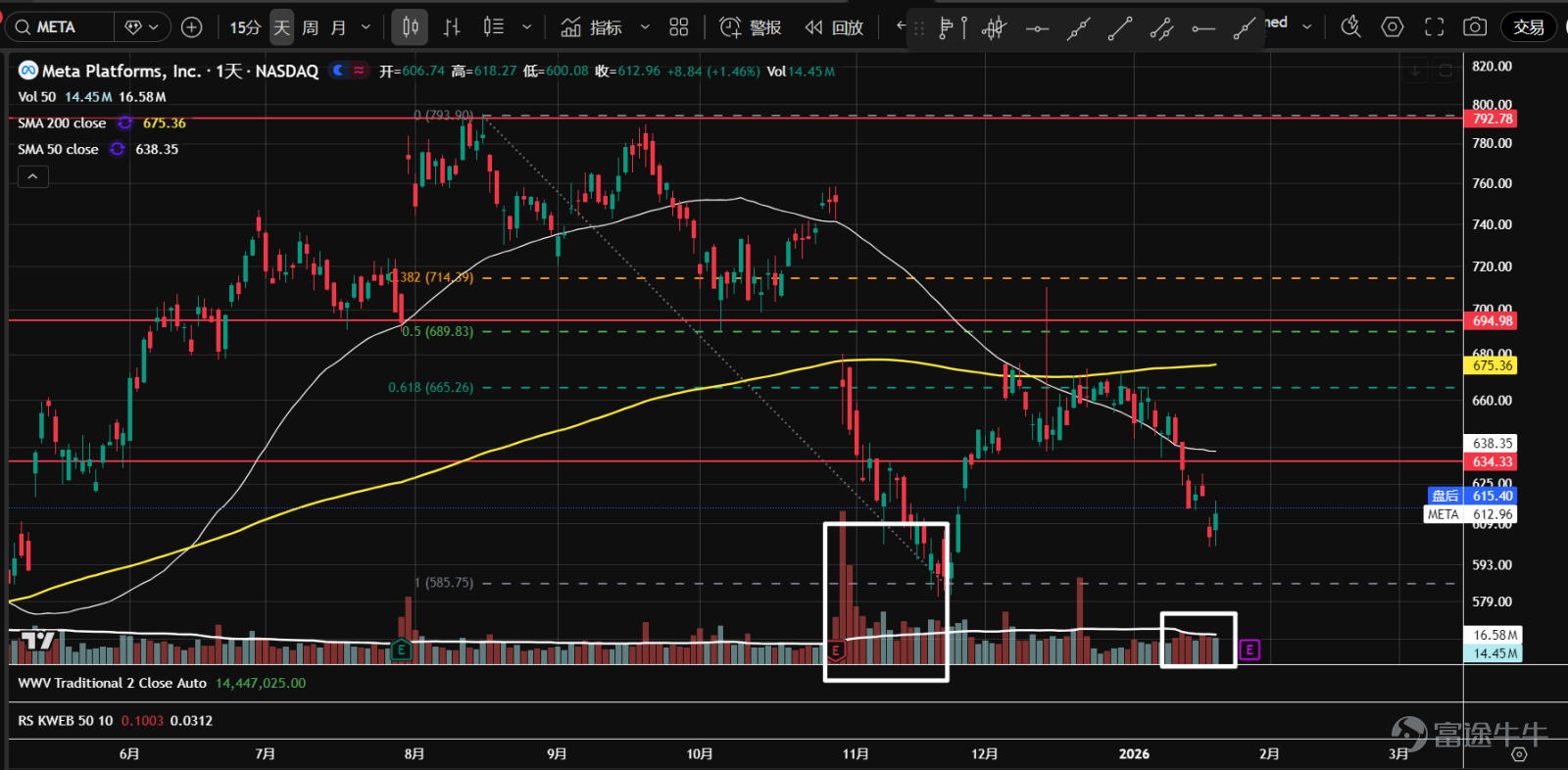
Task: Click the 792.78 horizontal line label
Action: (1491, 119)
